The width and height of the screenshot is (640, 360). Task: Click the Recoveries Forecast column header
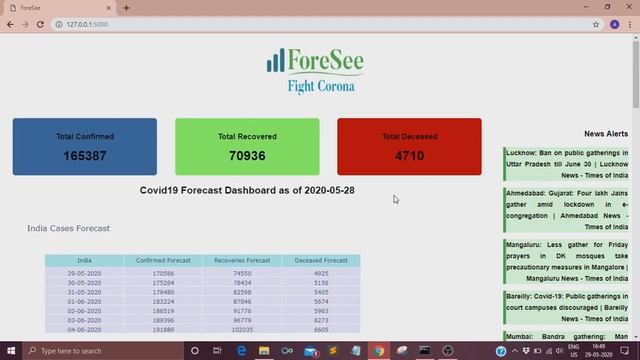click(x=242, y=260)
